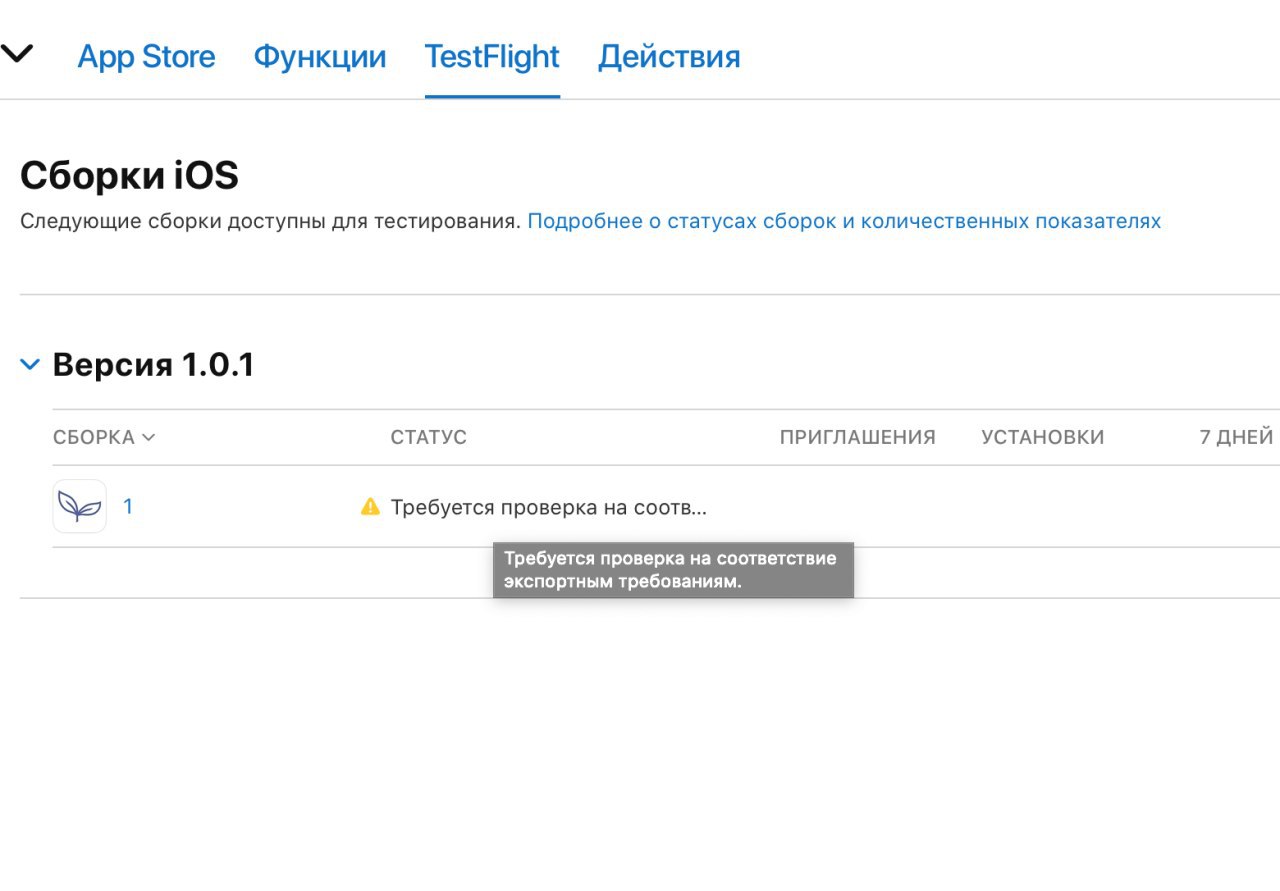Click the УСТАНОВКИ column header
The width and height of the screenshot is (1280, 891).
[x=1043, y=437]
